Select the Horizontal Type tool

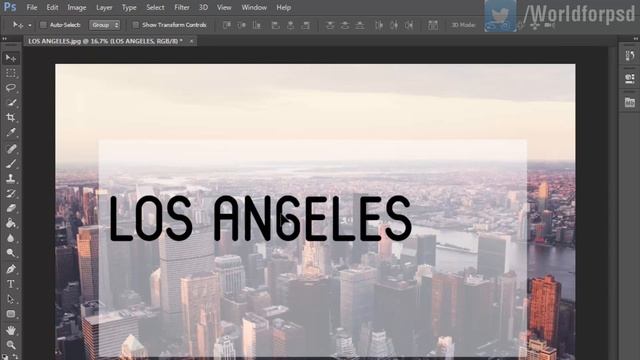pyautogui.click(x=11, y=284)
